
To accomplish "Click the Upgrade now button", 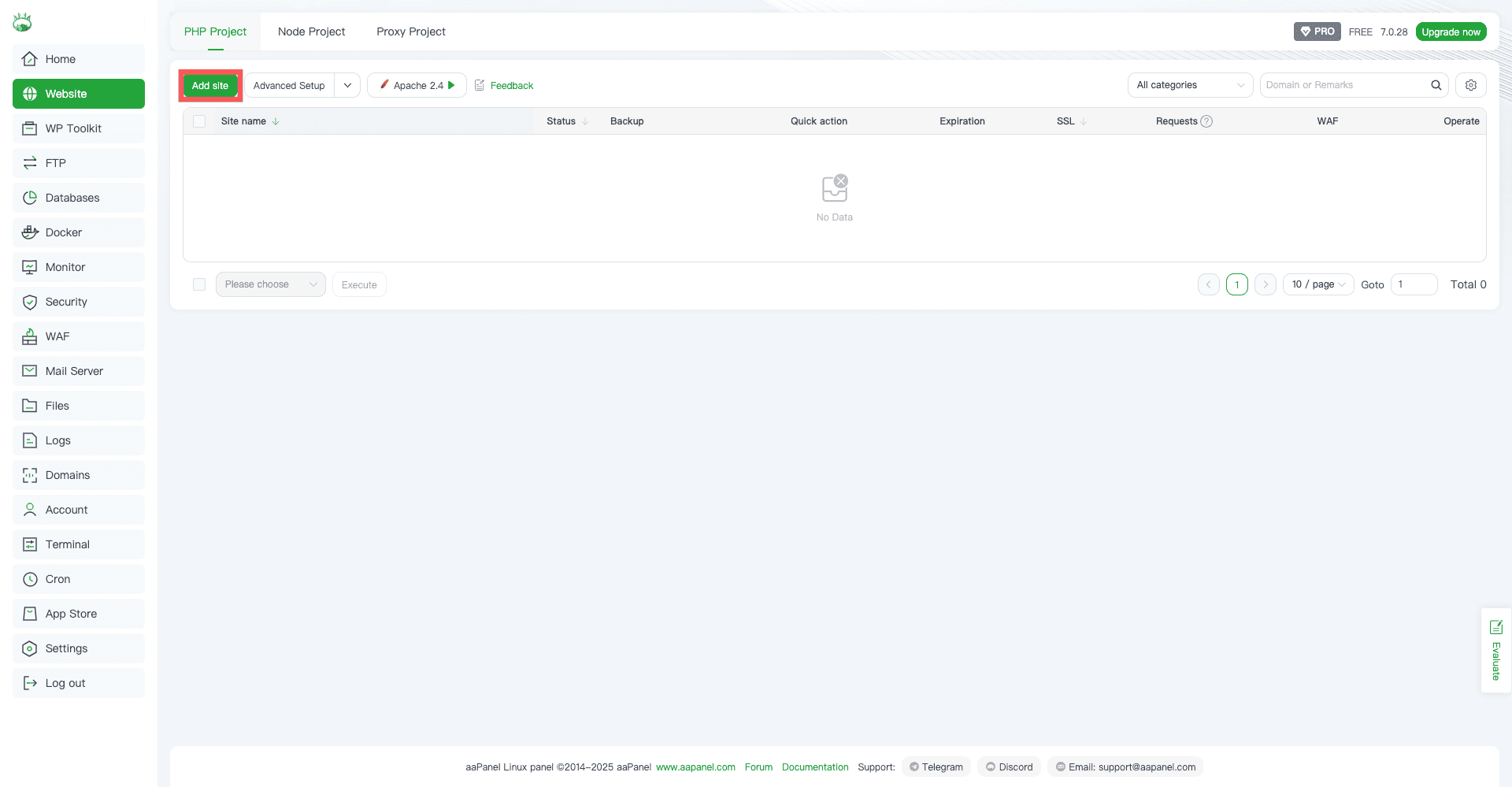I will 1451,32.
